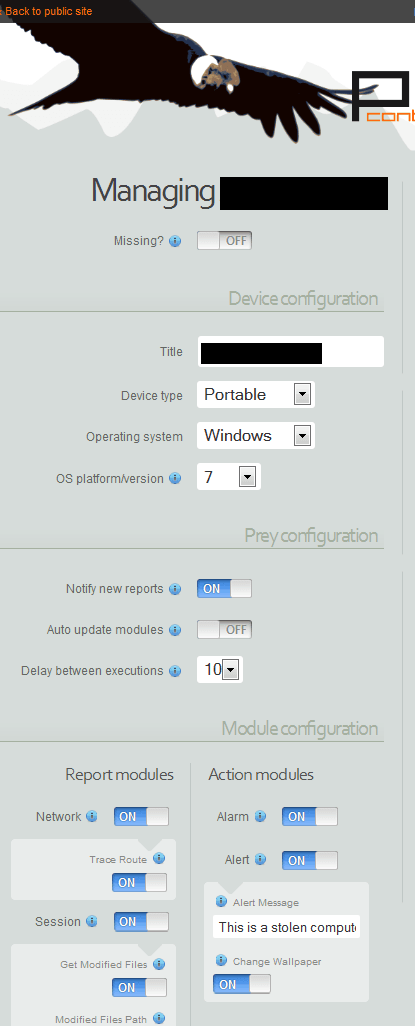Disable the Alarm action module
This screenshot has width=415, height=1026.
[x=310, y=817]
